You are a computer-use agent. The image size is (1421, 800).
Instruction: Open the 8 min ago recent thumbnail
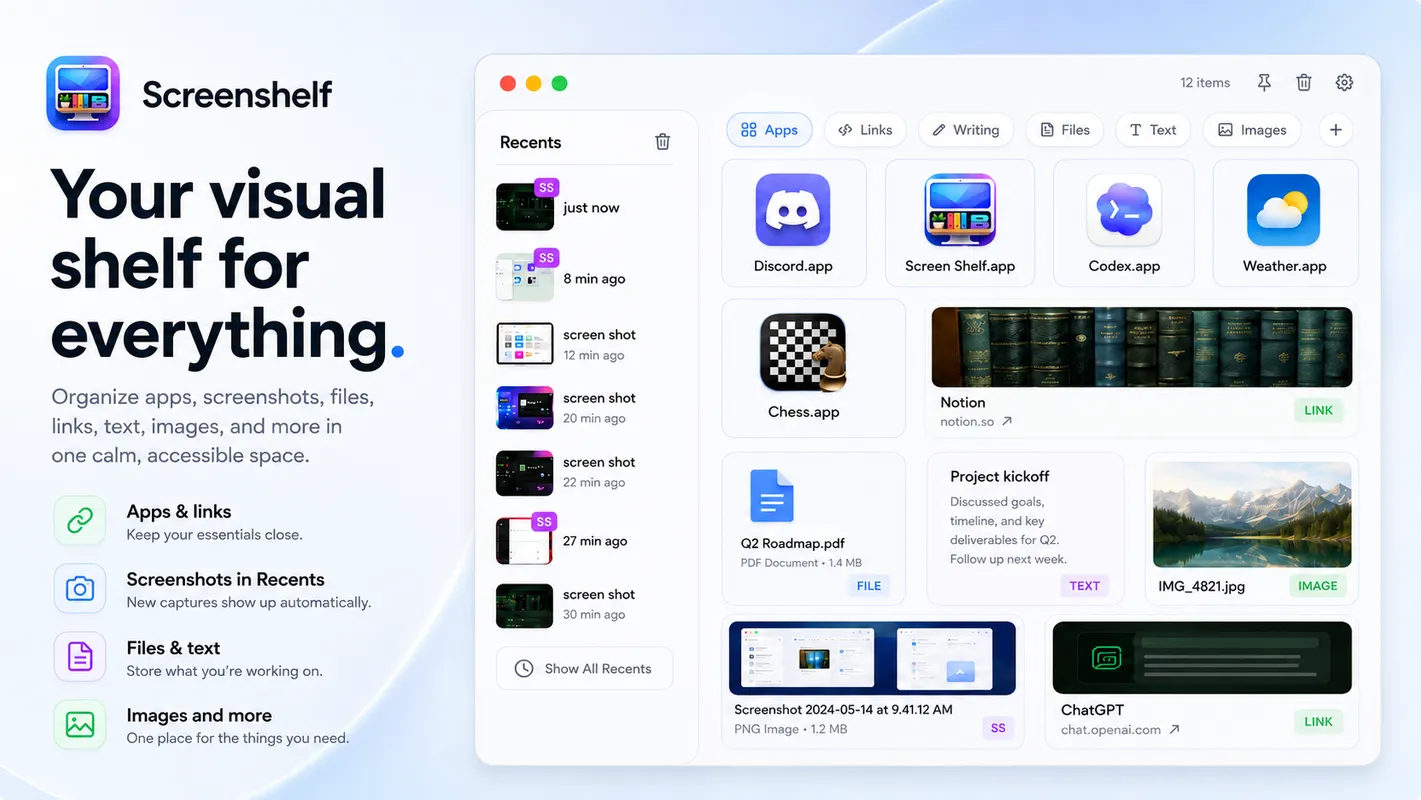(x=525, y=278)
